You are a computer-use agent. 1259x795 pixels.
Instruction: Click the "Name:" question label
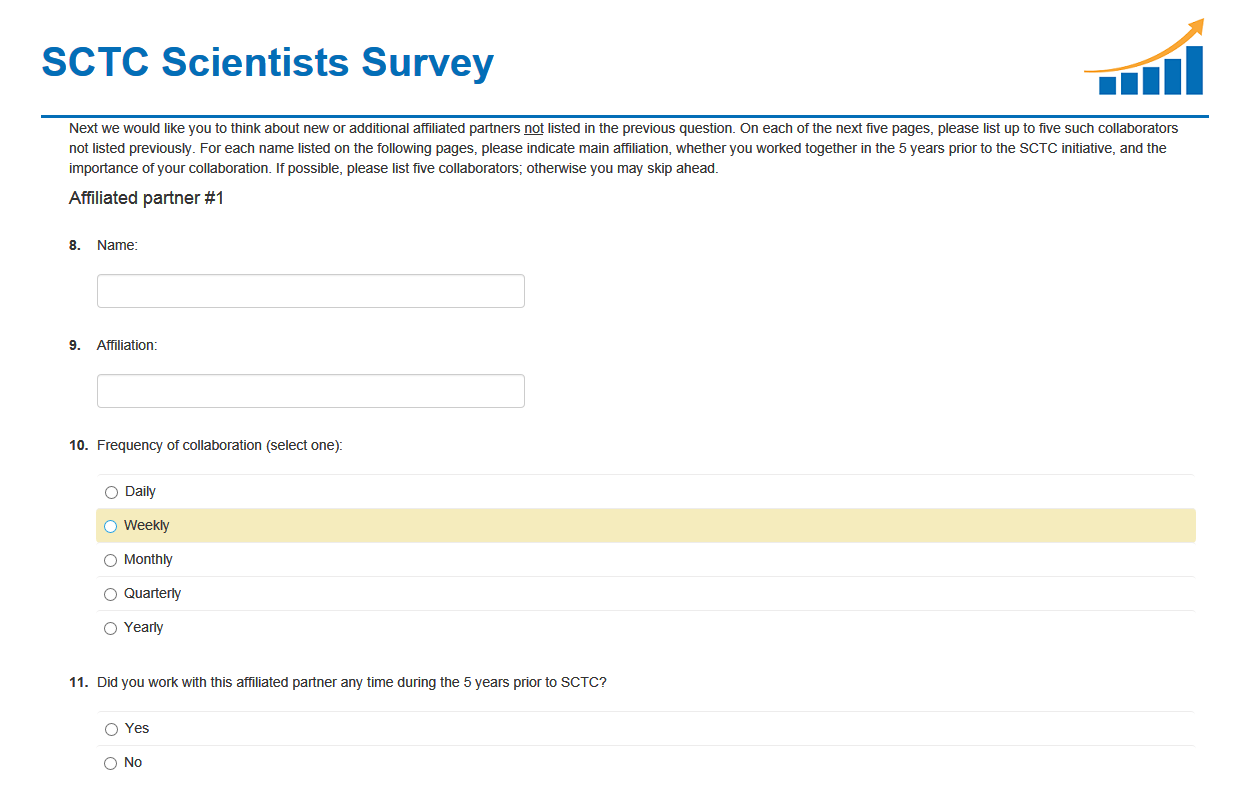117,245
